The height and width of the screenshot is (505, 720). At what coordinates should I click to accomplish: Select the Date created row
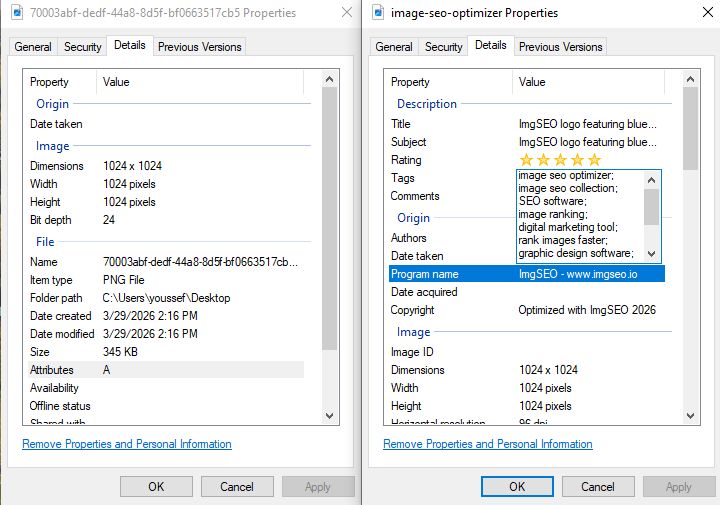click(x=166, y=316)
